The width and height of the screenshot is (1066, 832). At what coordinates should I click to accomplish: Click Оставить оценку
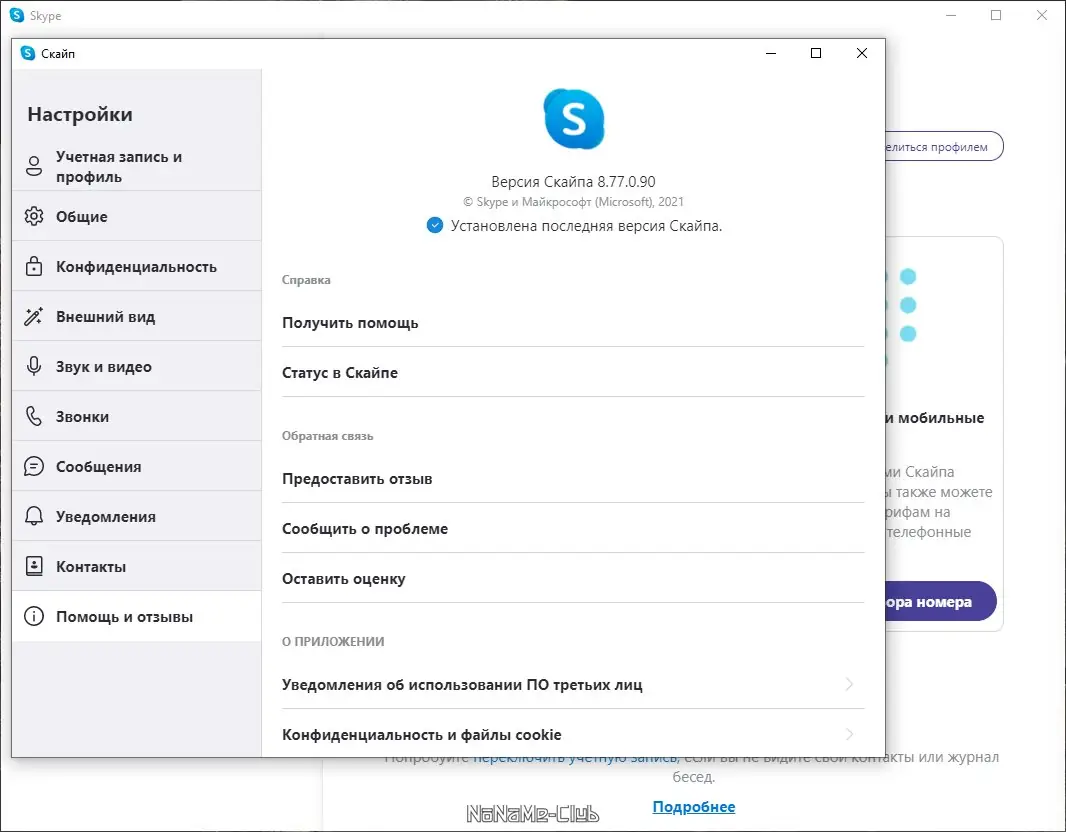click(x=572, y=578)
